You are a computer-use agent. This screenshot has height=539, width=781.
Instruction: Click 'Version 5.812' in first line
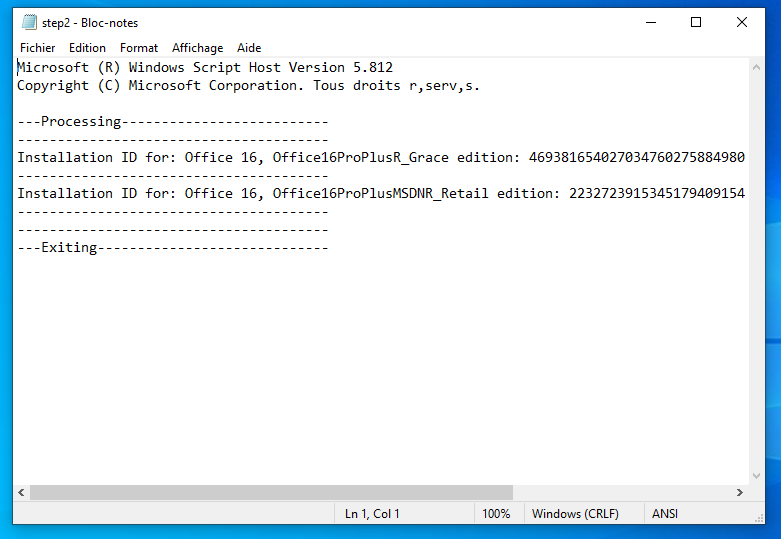coord(341,67)
